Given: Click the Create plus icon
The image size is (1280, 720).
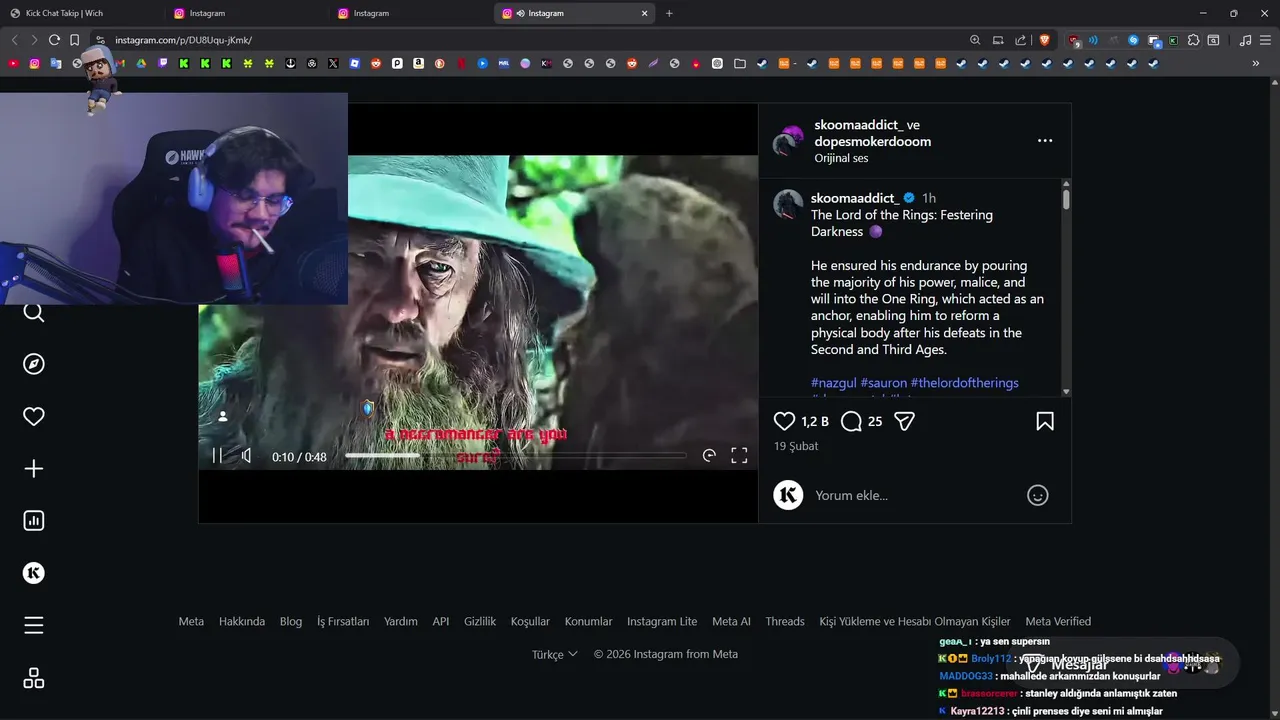Looking at the screenshot, I should (34, 469).
